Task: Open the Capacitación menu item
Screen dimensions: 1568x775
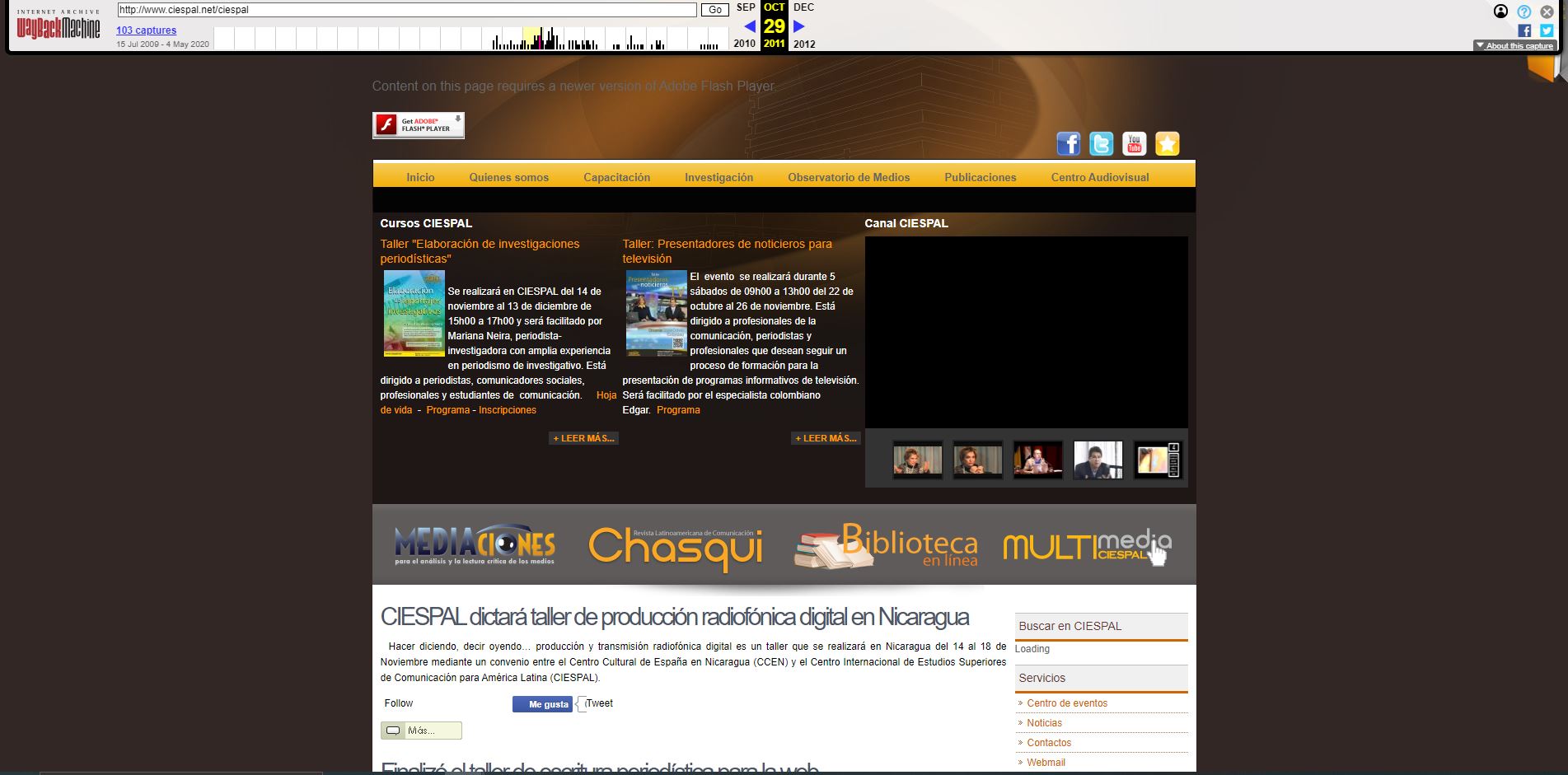Action: (616, 177)
